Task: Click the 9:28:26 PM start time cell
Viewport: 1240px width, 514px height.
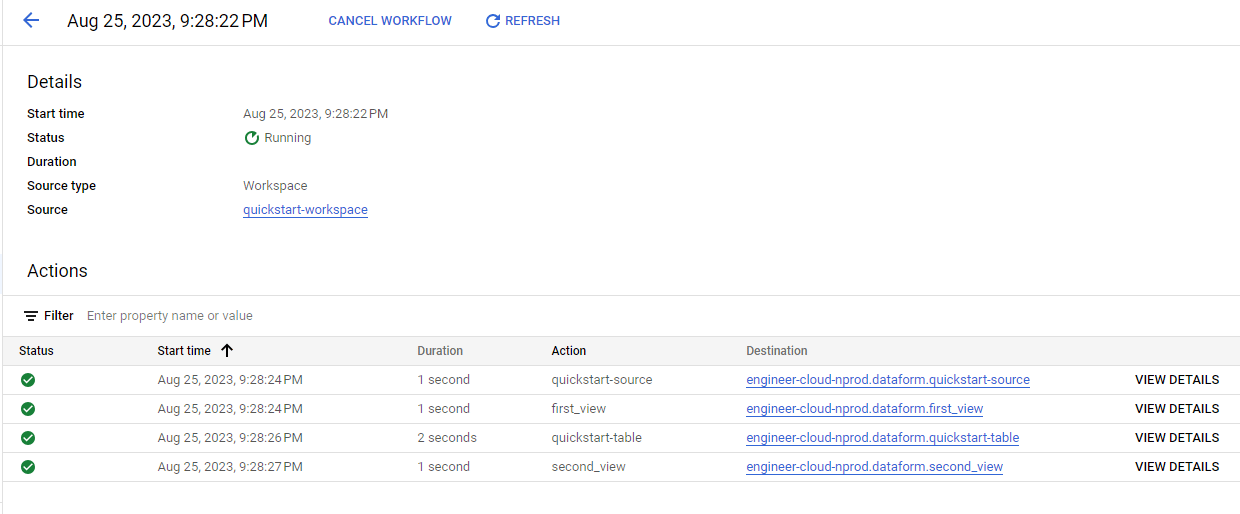Action: click(230, 438)
